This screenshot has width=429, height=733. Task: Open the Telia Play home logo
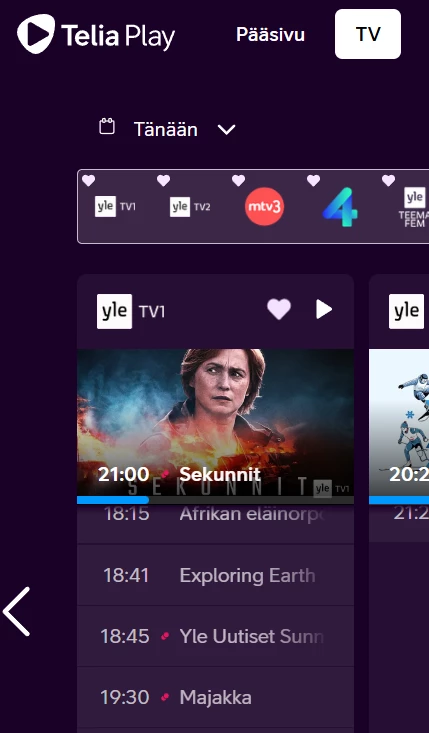96,34
